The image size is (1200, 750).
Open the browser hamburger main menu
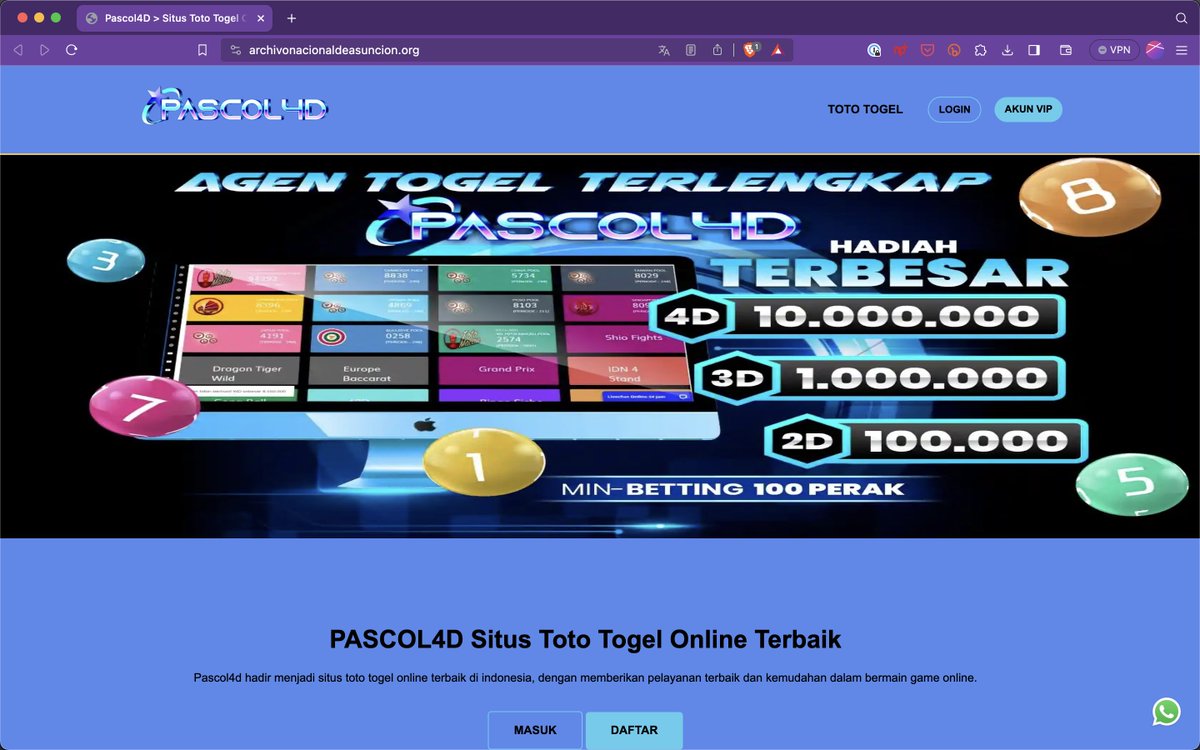(1181, 50)
